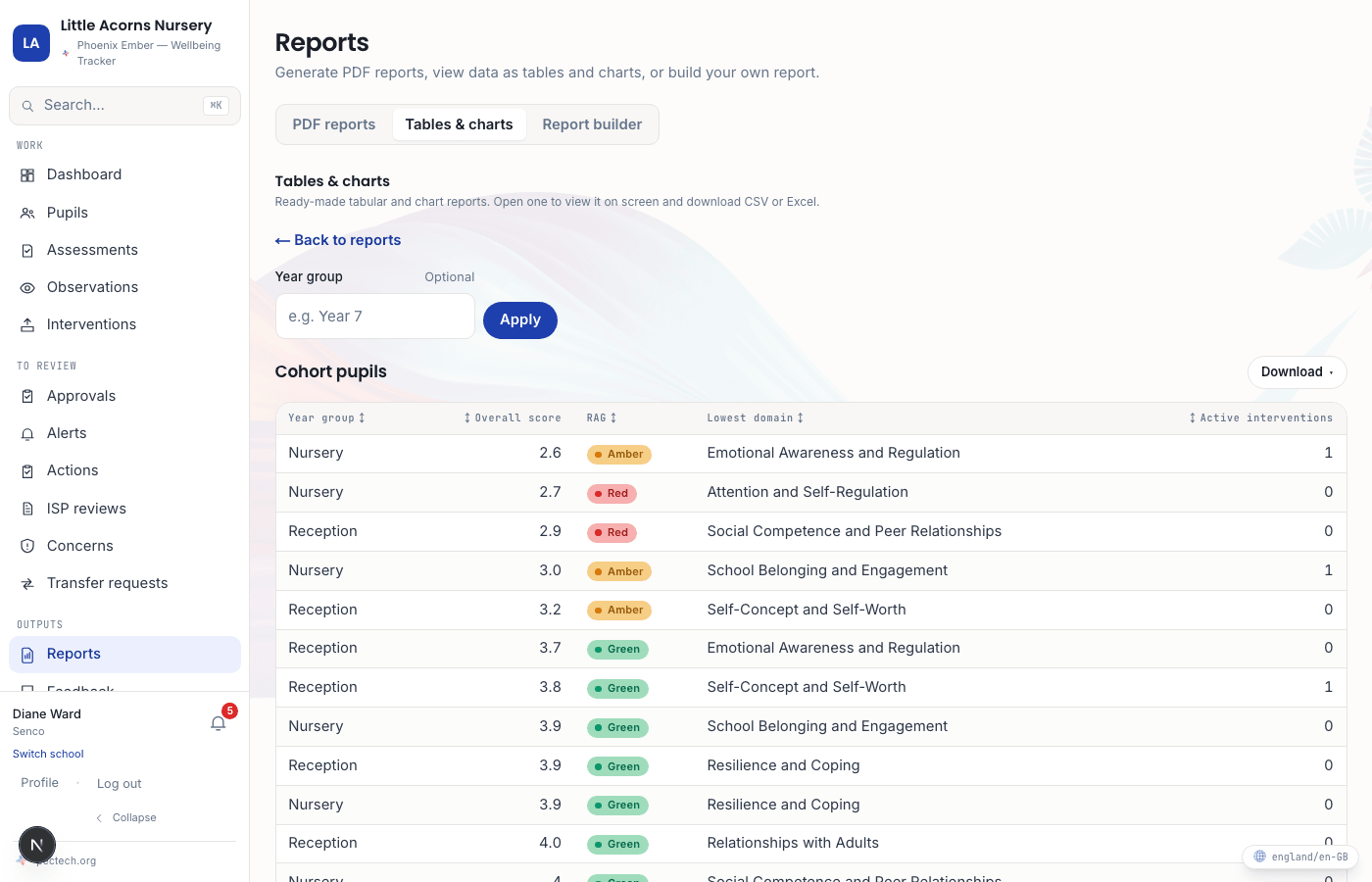Open ISP reviews in sidebar

[x=124, y=510]
